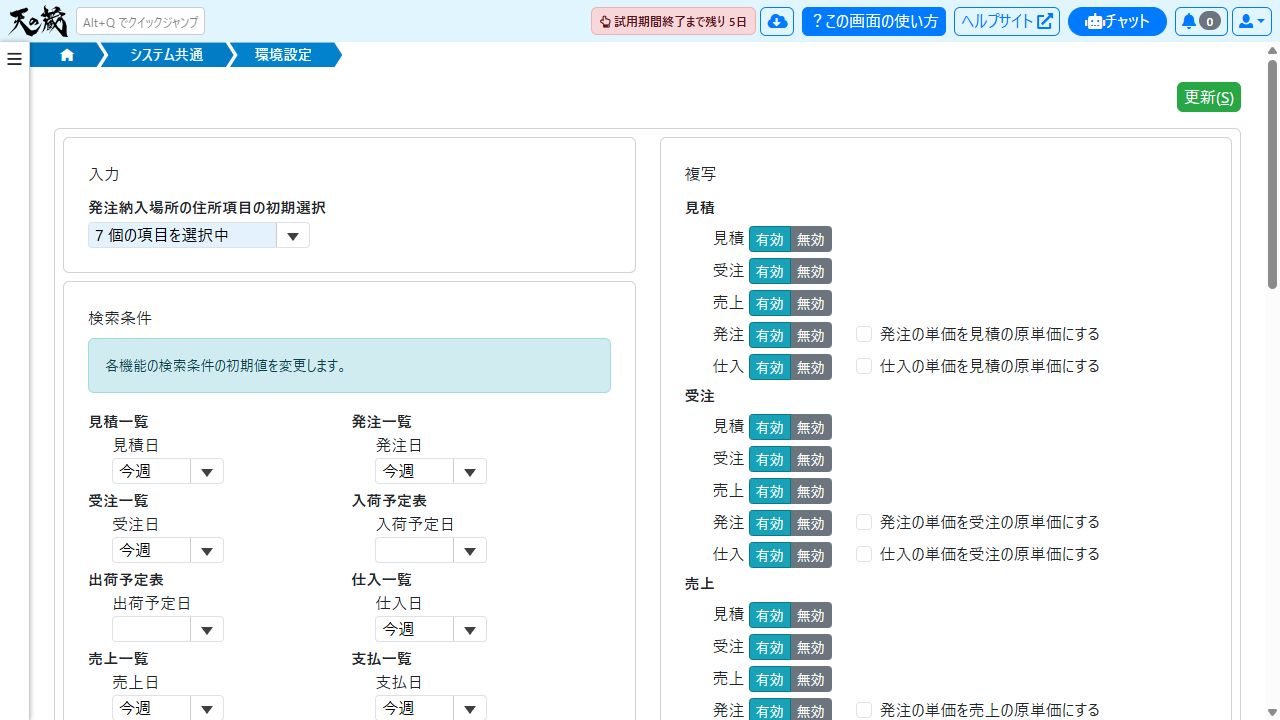
Task: Select システム共通 breadcrumb
Action: tap(166, 55)
